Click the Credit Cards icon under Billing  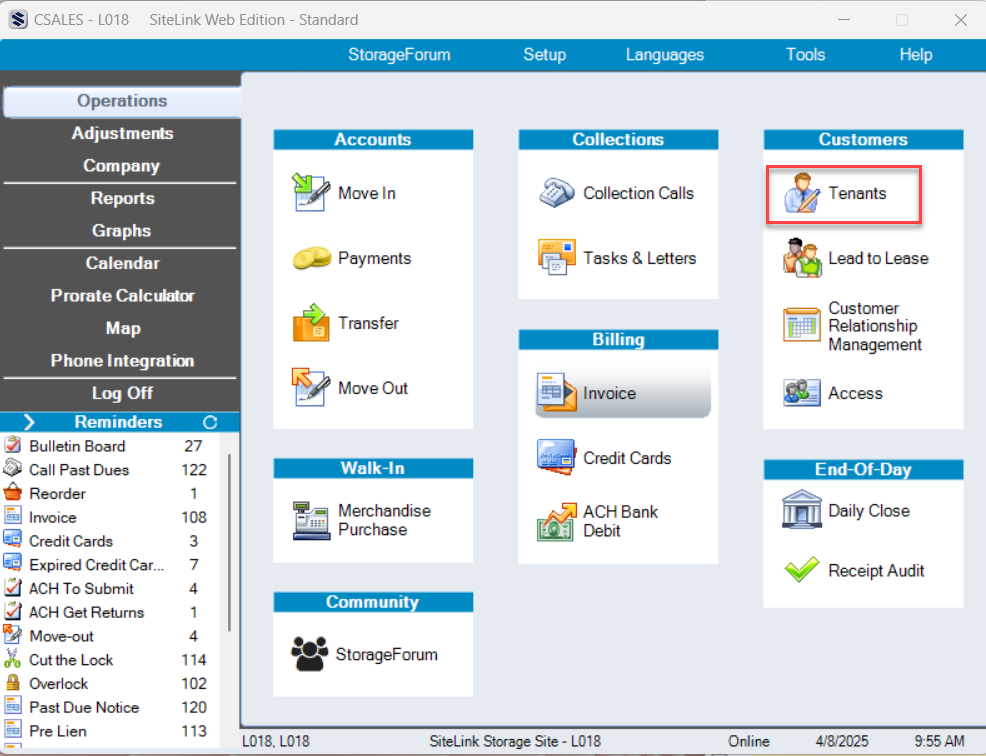coord(557,457)
